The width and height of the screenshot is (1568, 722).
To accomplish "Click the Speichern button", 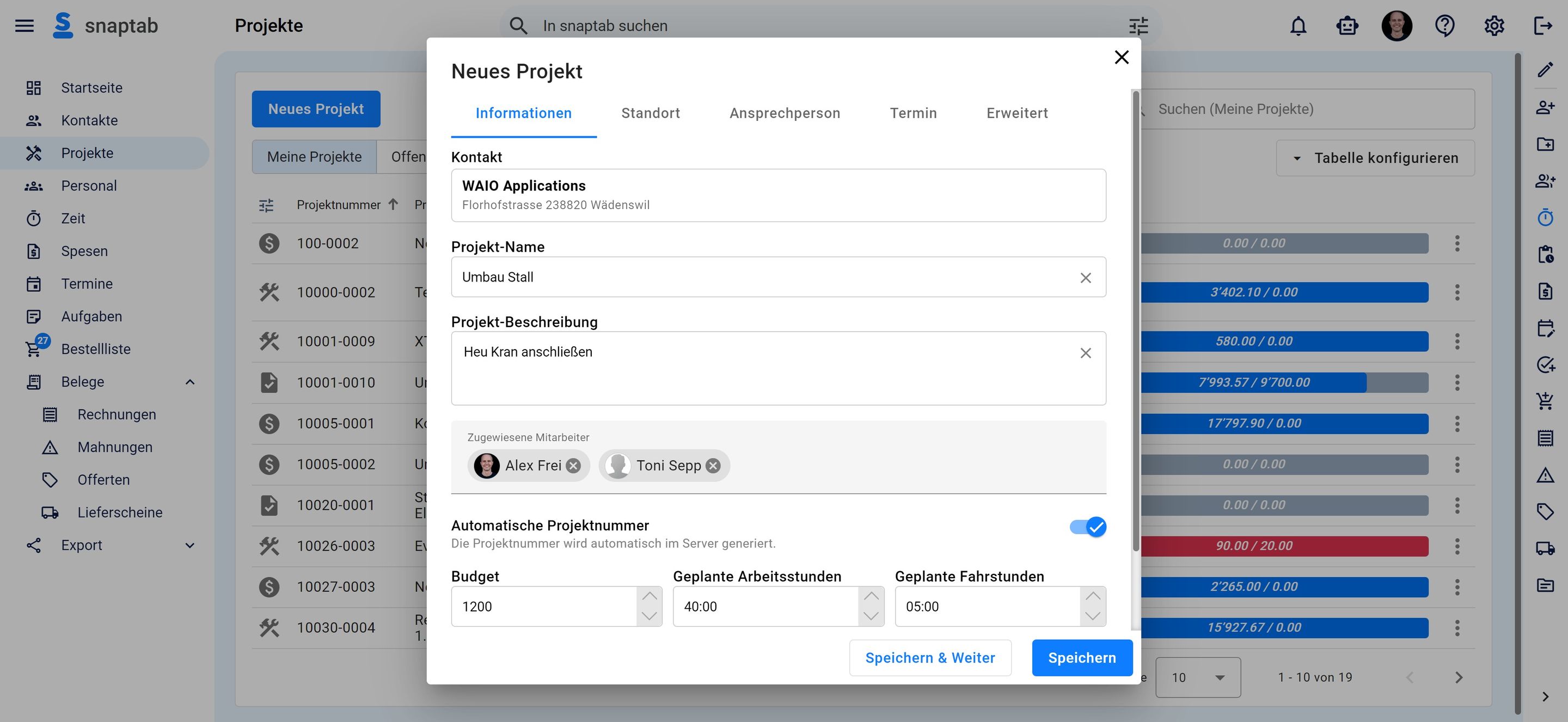I will (x=1082, y=658).
